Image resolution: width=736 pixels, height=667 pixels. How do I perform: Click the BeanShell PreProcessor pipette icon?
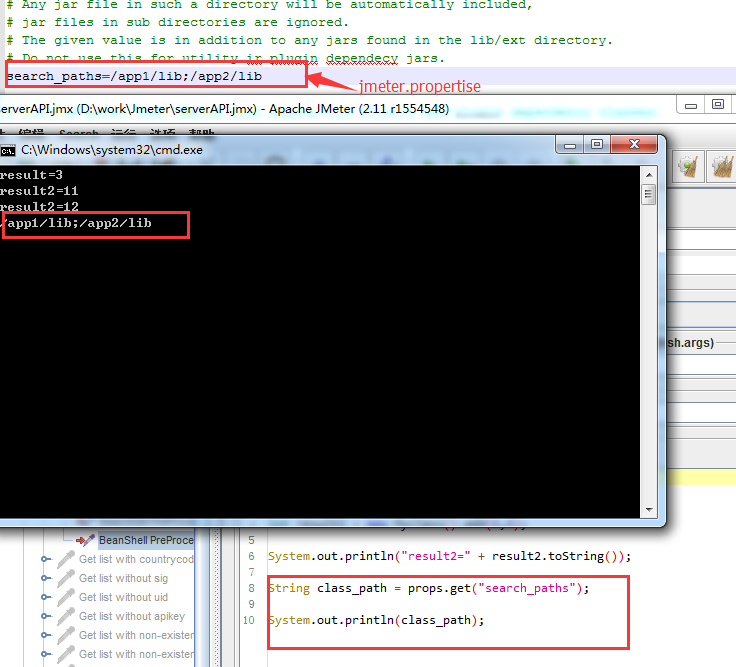tap(85, 540)
